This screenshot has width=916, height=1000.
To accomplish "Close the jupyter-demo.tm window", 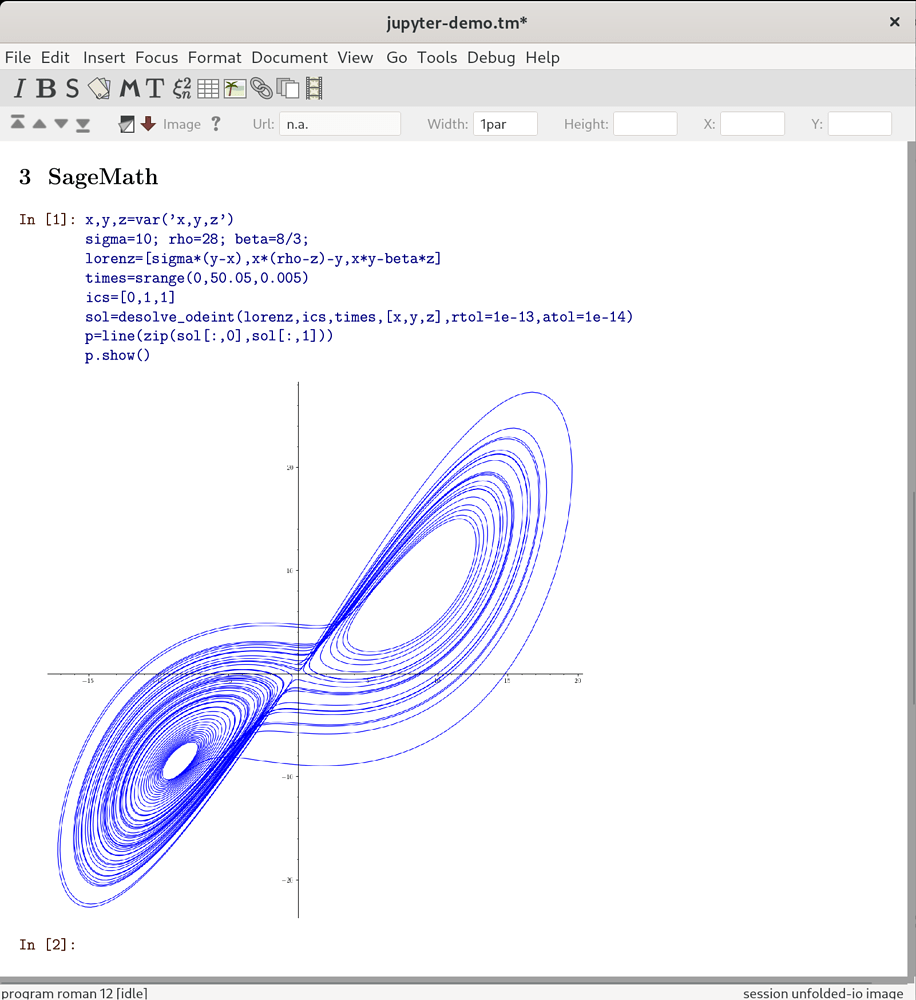I will pos(894,22).
